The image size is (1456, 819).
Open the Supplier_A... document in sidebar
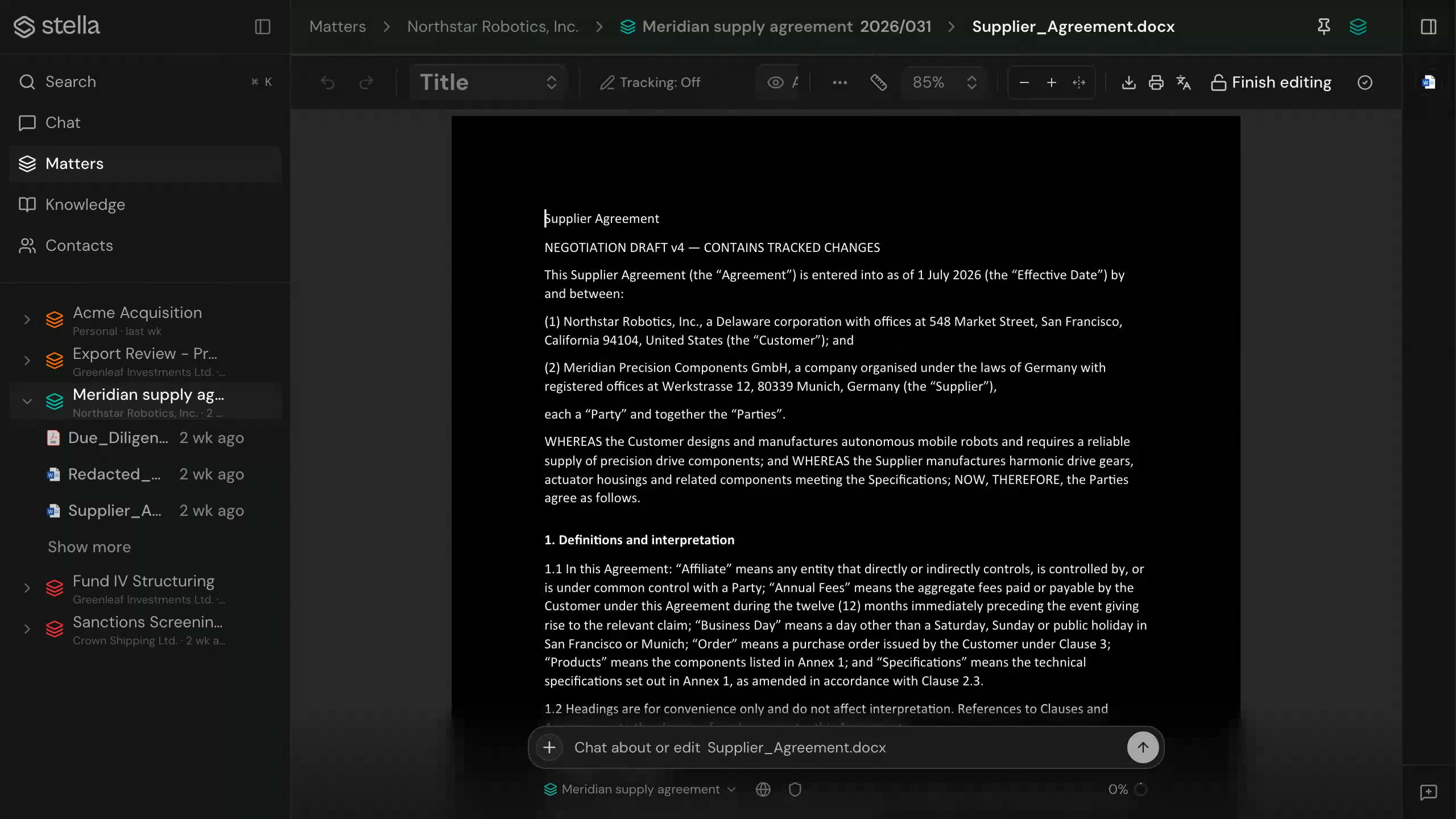click(146, 511)
